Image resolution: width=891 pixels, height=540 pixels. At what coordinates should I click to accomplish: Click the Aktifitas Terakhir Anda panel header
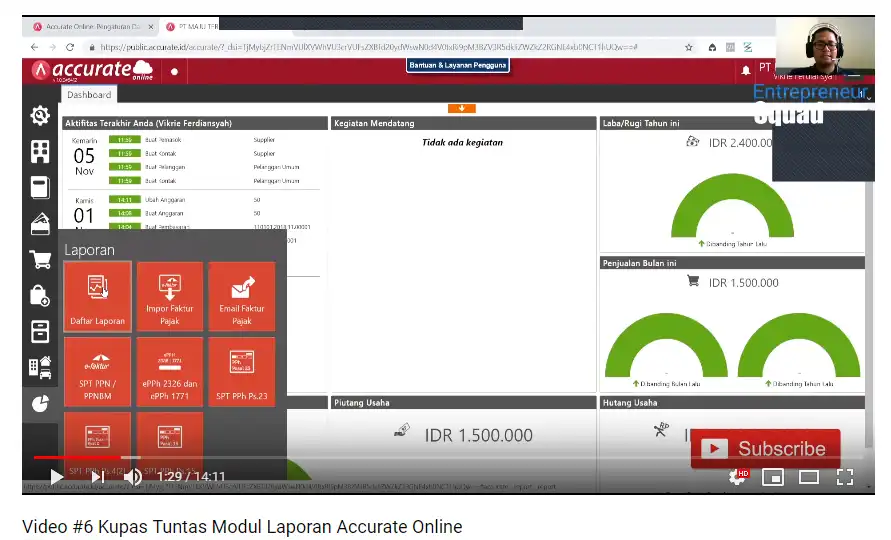[x=194, y=123]
